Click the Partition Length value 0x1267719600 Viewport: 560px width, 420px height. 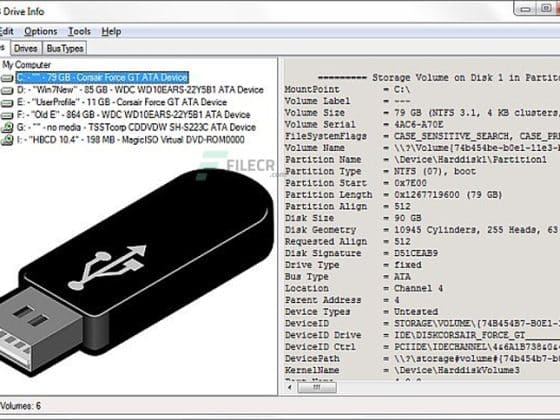tap(427, 195)
